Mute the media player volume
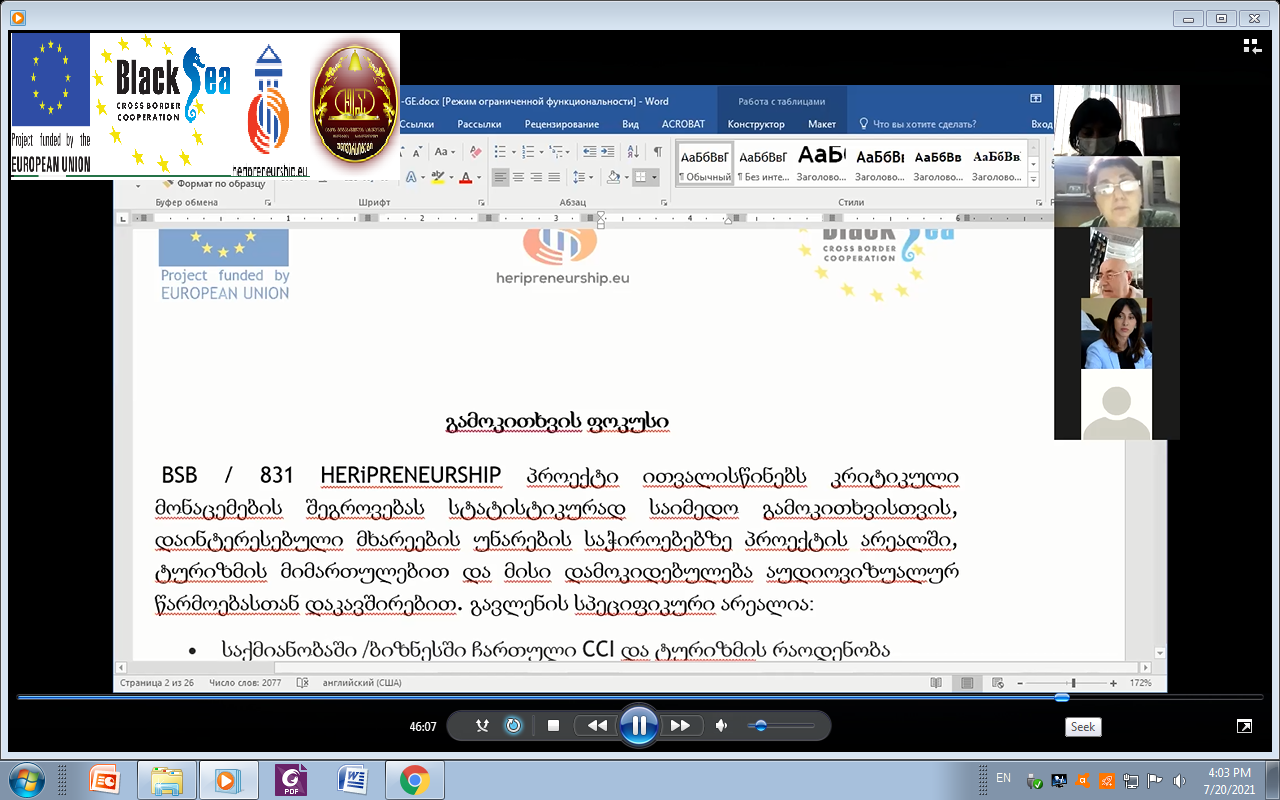 click(722, 726)
